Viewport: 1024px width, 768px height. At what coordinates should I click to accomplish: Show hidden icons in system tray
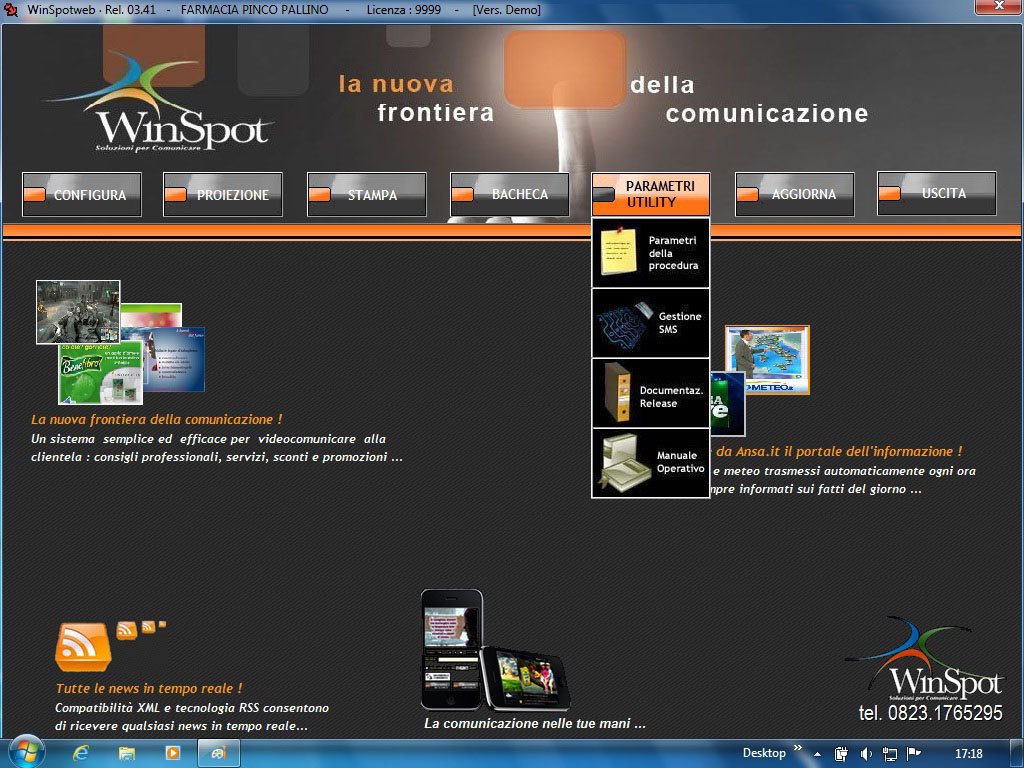tap(817, 754)
